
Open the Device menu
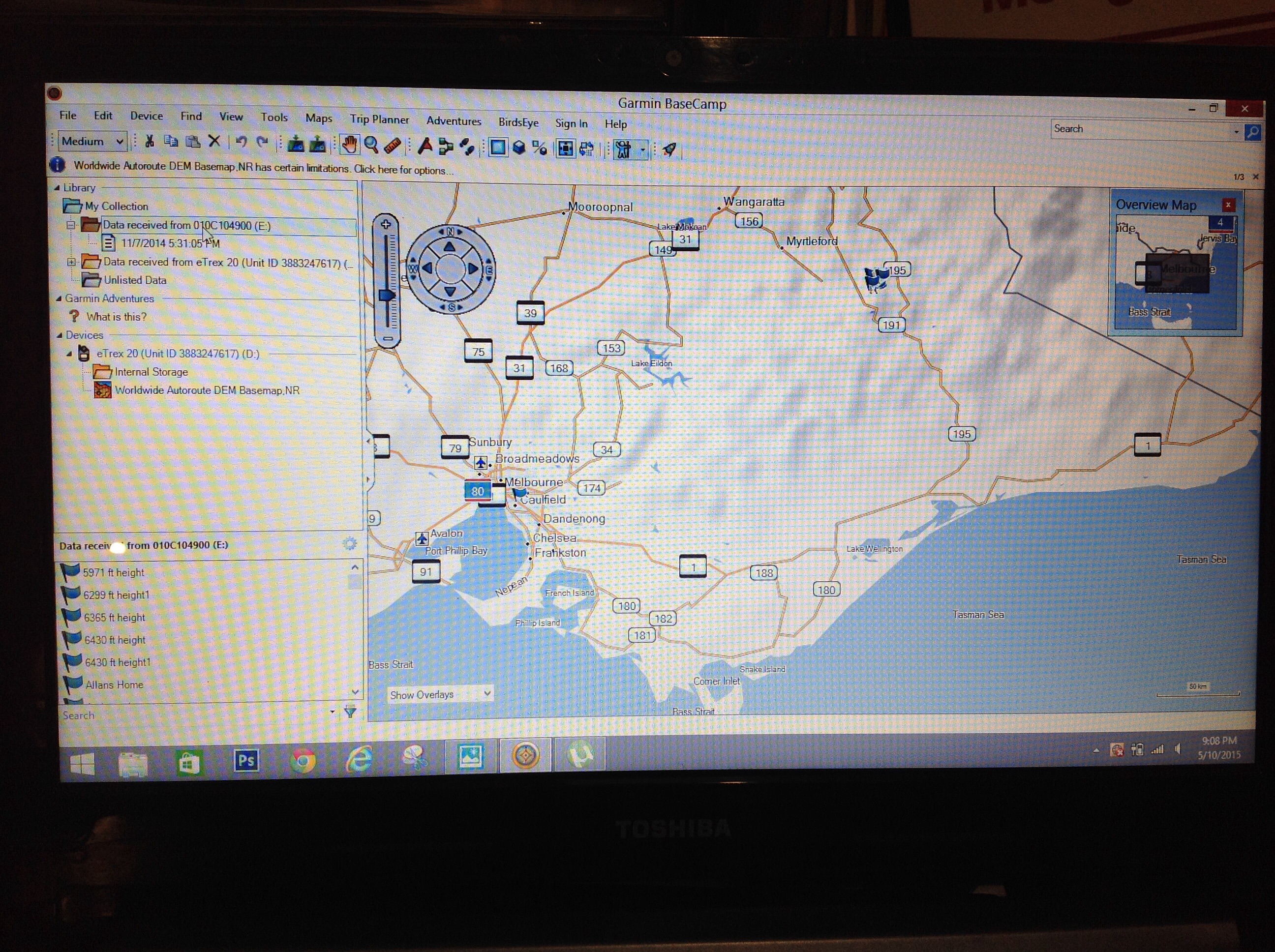click(x=147, y=116)
